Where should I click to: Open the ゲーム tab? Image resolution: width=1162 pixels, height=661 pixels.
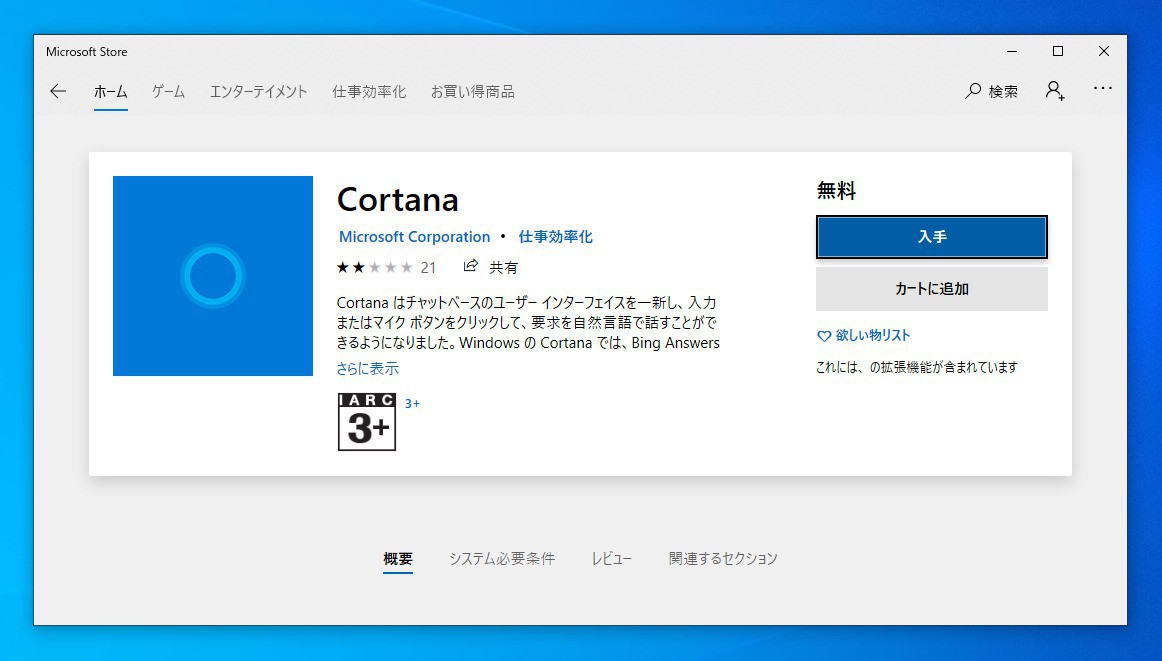tap(168, 92)
